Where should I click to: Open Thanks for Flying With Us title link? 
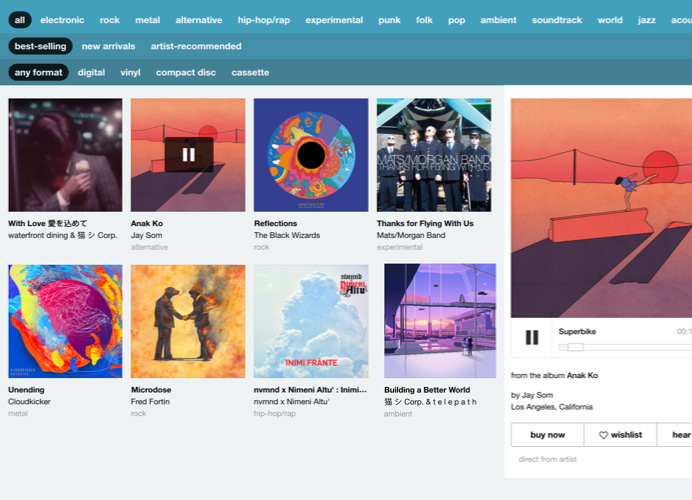(x=425, y=223)
